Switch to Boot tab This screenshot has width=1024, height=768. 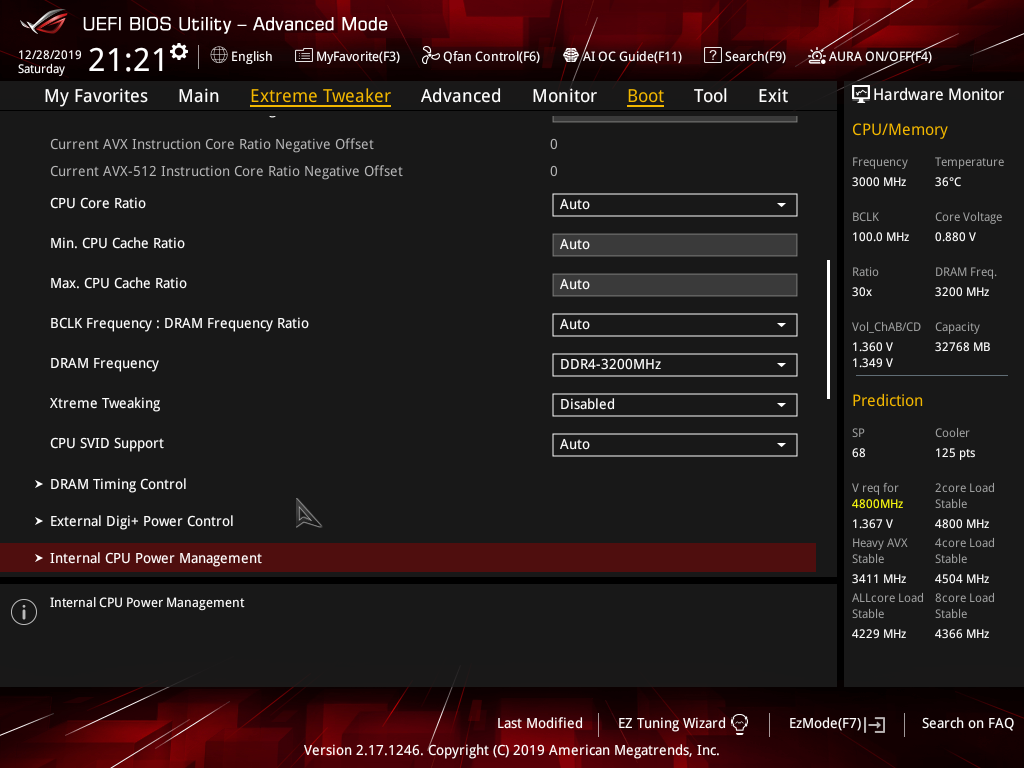coord(645,96)
